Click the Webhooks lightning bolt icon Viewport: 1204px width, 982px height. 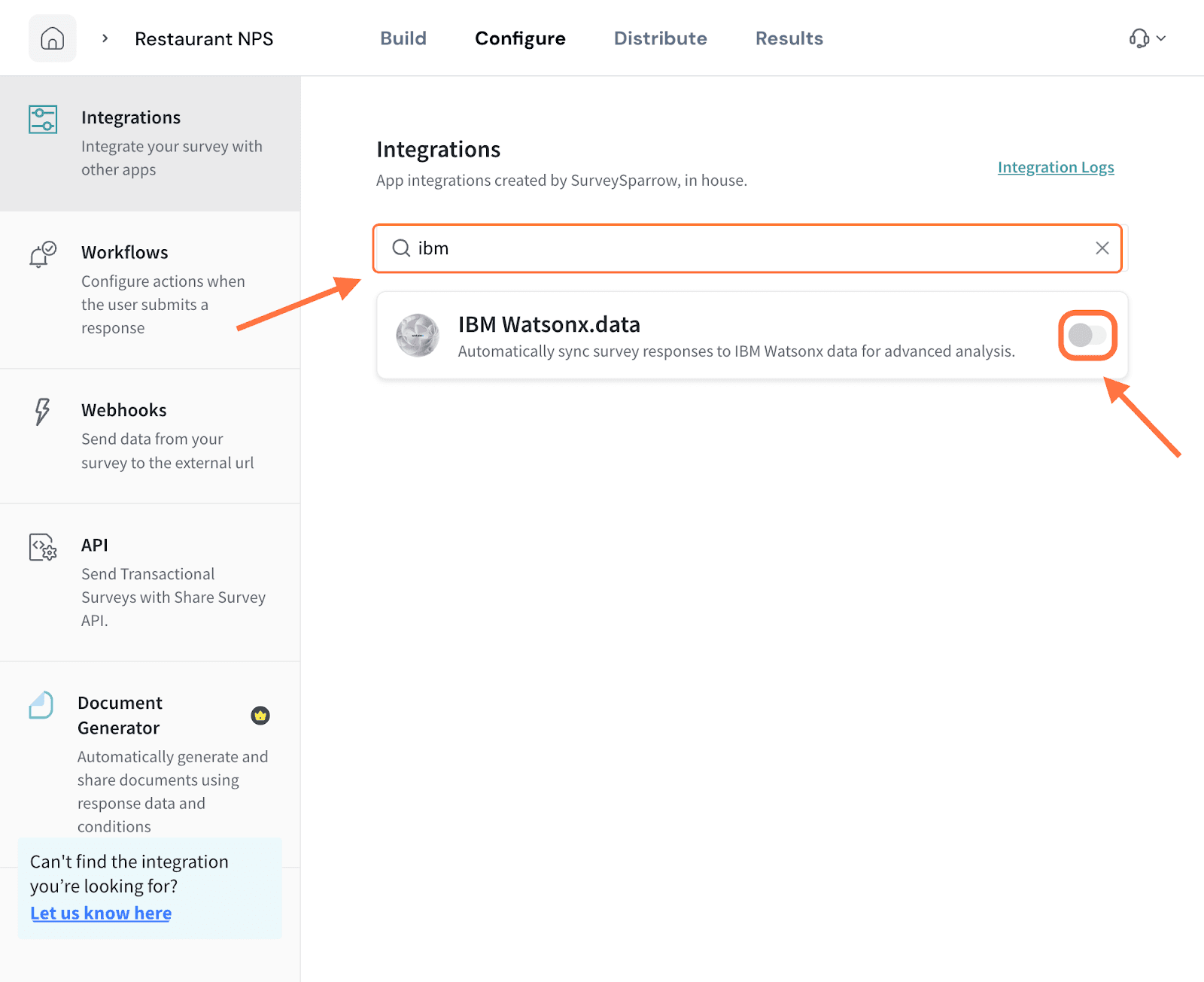(x=42, y=412)
